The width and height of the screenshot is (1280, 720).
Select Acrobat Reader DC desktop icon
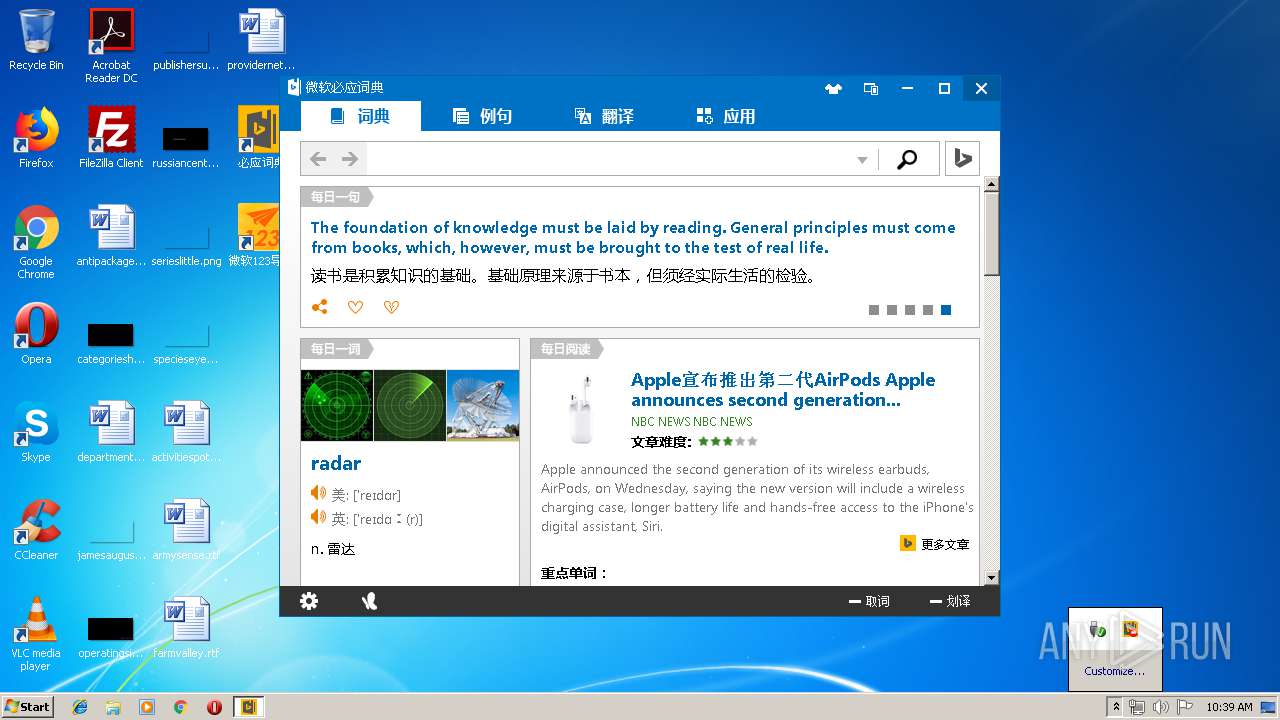pyautogui.click(x=111, y=45)
